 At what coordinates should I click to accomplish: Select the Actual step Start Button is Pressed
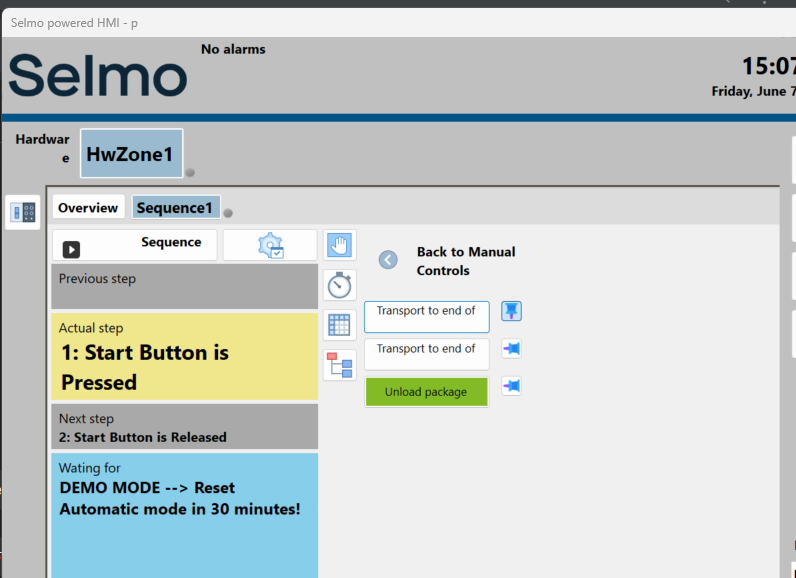(x=185, y=357)
